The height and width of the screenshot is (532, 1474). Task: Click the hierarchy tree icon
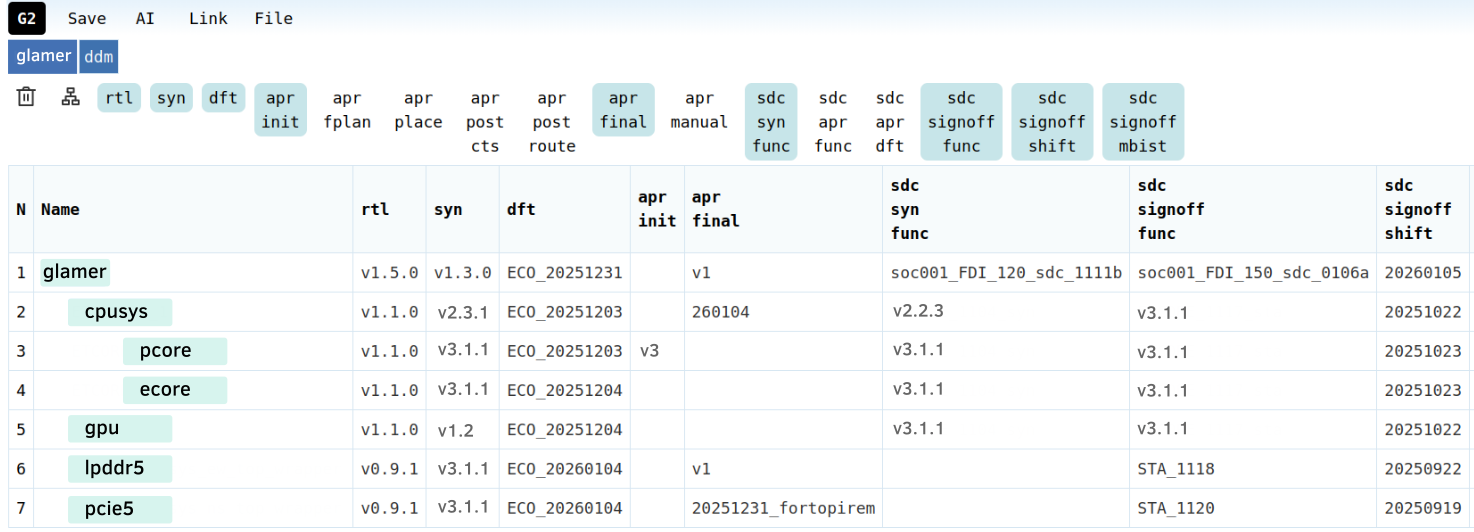(70, 97)
